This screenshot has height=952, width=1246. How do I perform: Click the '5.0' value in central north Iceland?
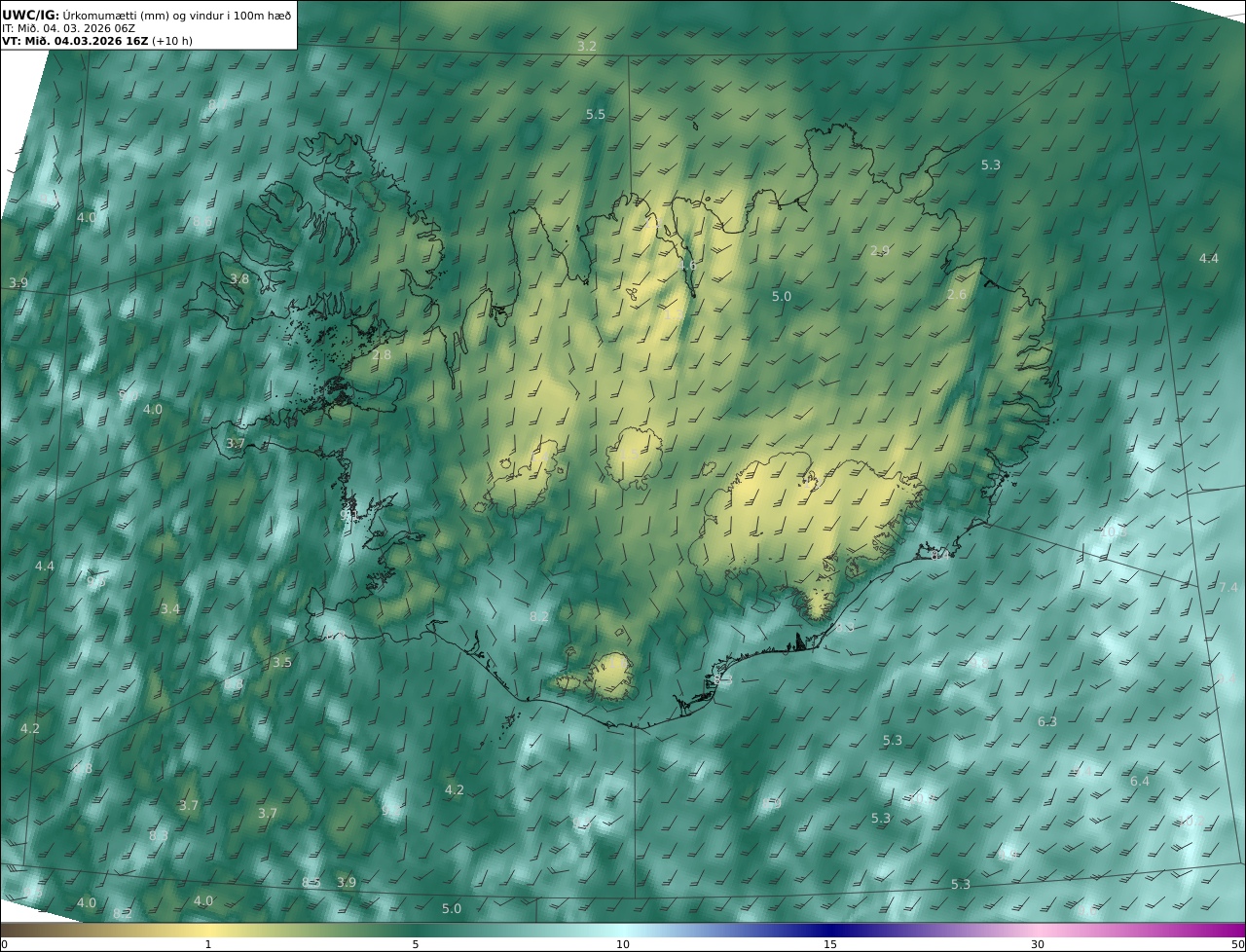(782, 297)
